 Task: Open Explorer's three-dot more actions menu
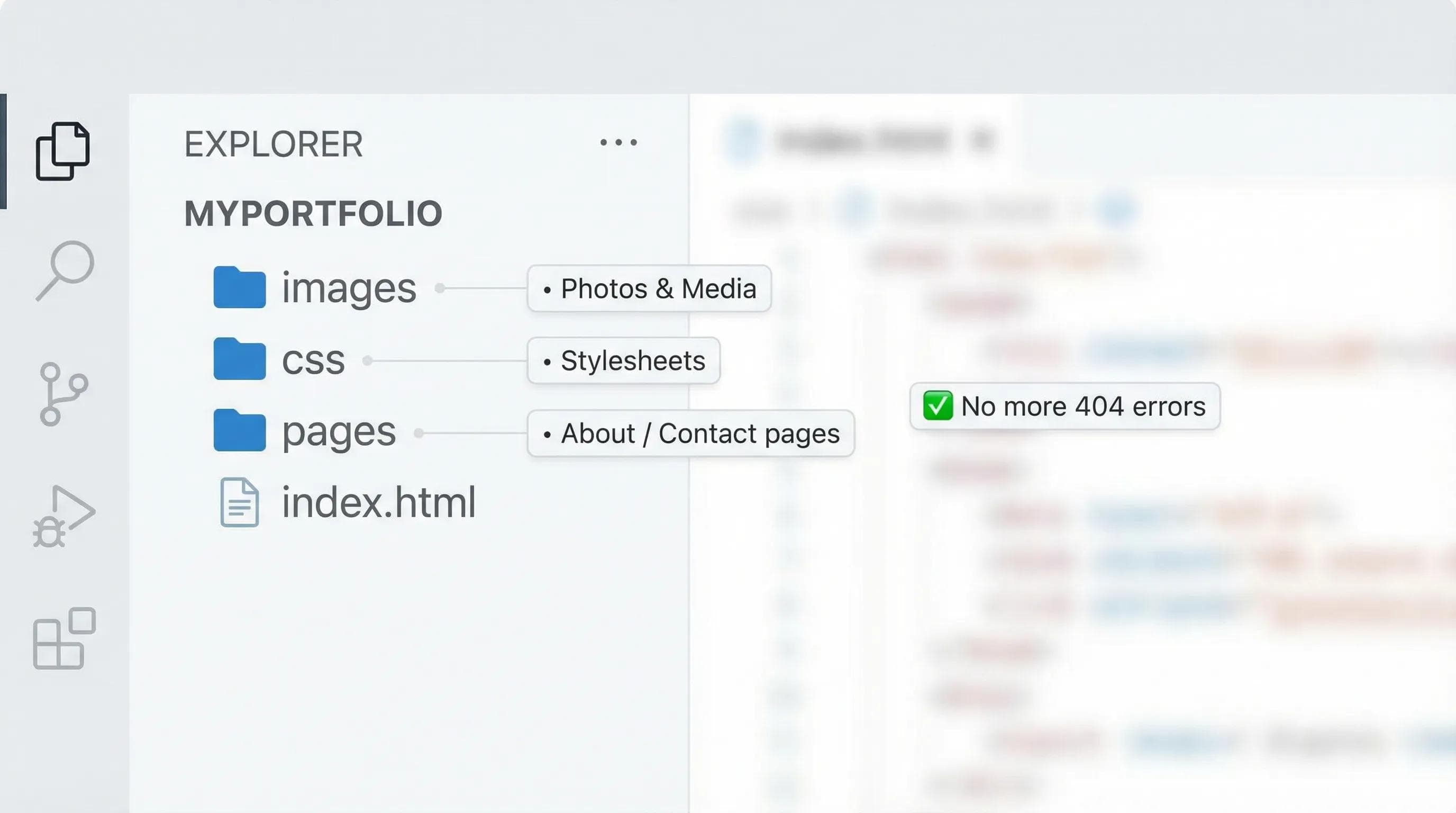point(618,142)
